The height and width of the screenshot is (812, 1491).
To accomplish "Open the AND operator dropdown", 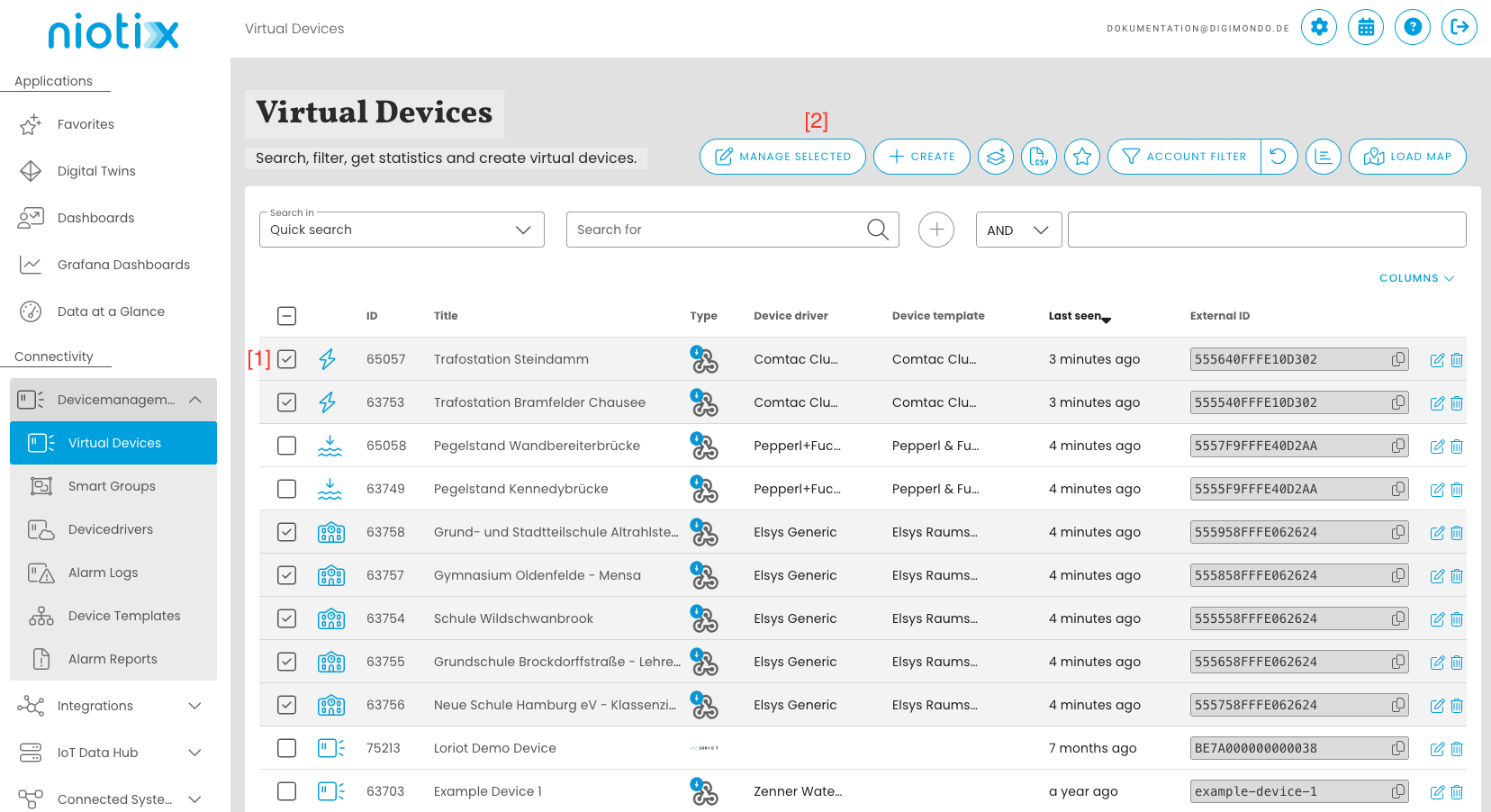I will tap(1018, 230).
